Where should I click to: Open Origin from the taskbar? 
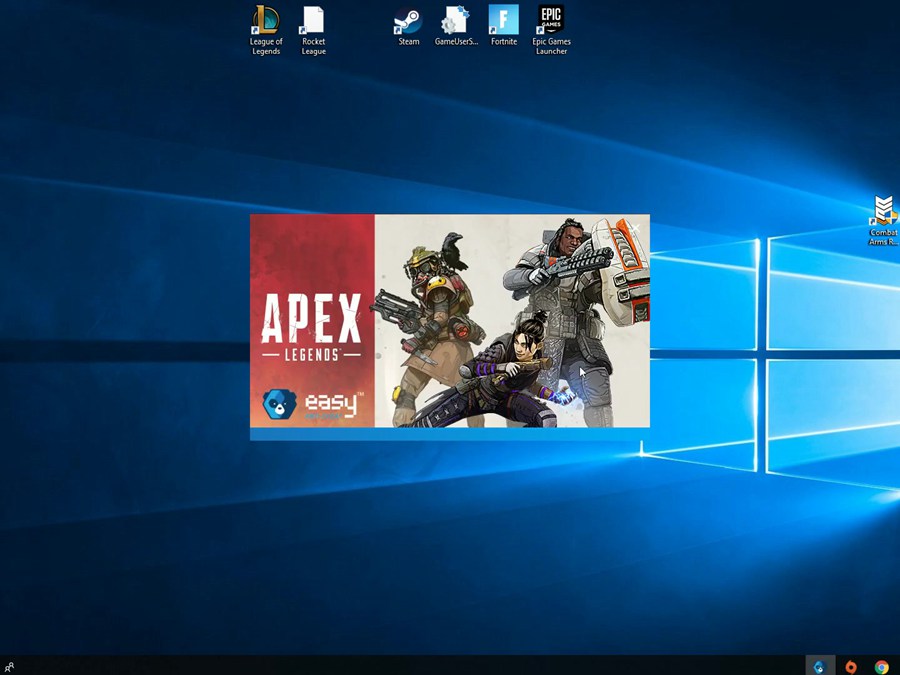coord(851,666)
